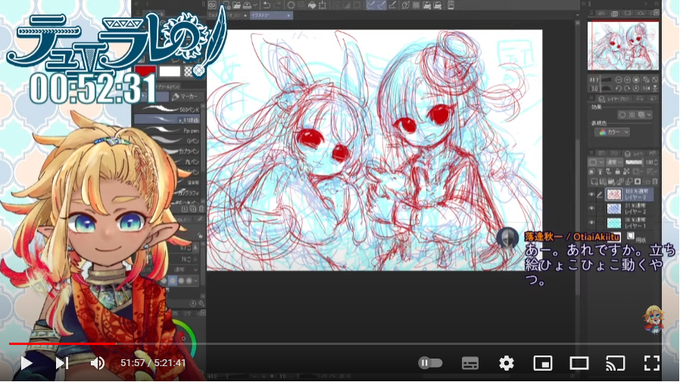Toggle the autoplay switch
Viewport: 680px width, 382px height.
430,363
